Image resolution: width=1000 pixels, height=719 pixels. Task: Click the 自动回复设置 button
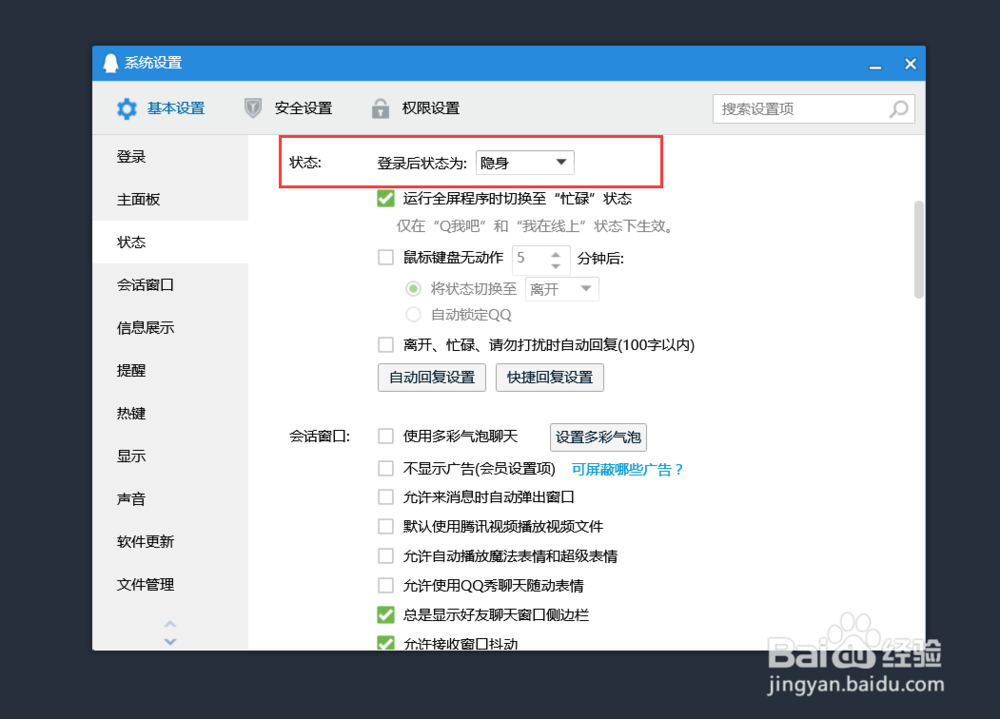click(431, 377)
